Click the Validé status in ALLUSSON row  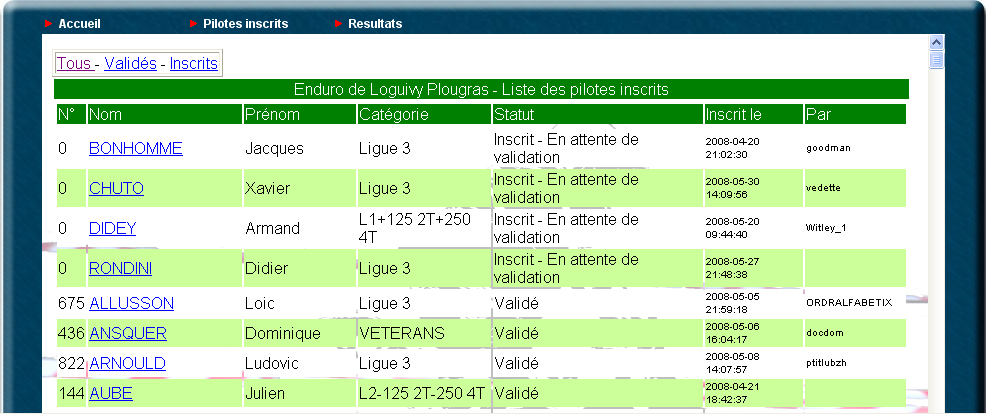pos(516,303)
